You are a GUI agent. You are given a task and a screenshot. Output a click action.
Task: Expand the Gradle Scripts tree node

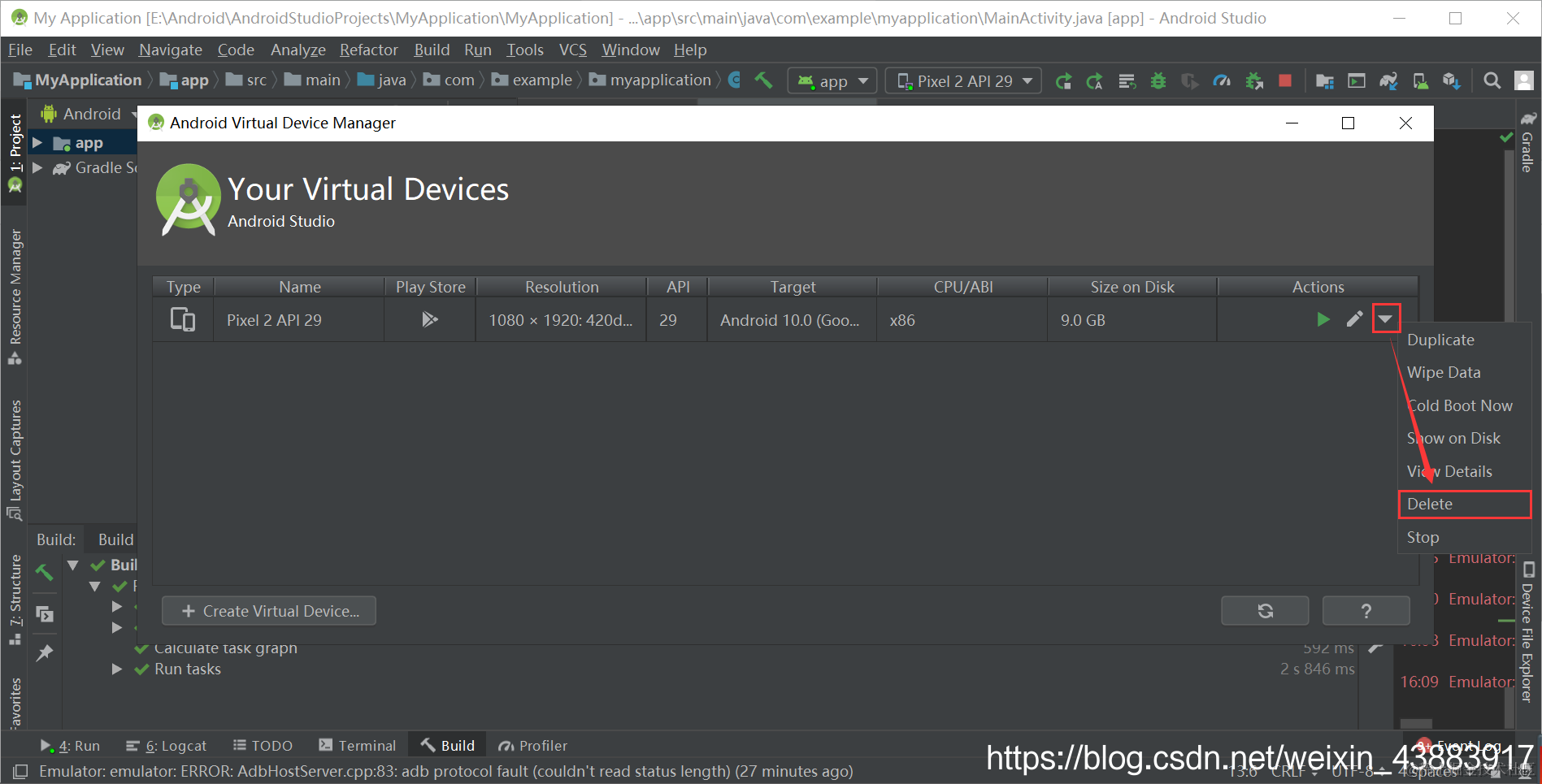[37, 167]
